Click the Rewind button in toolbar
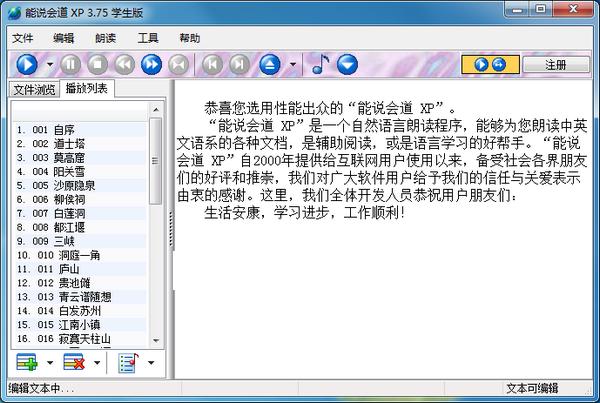Viewport: 600px width, 403px height. [125, 64]
